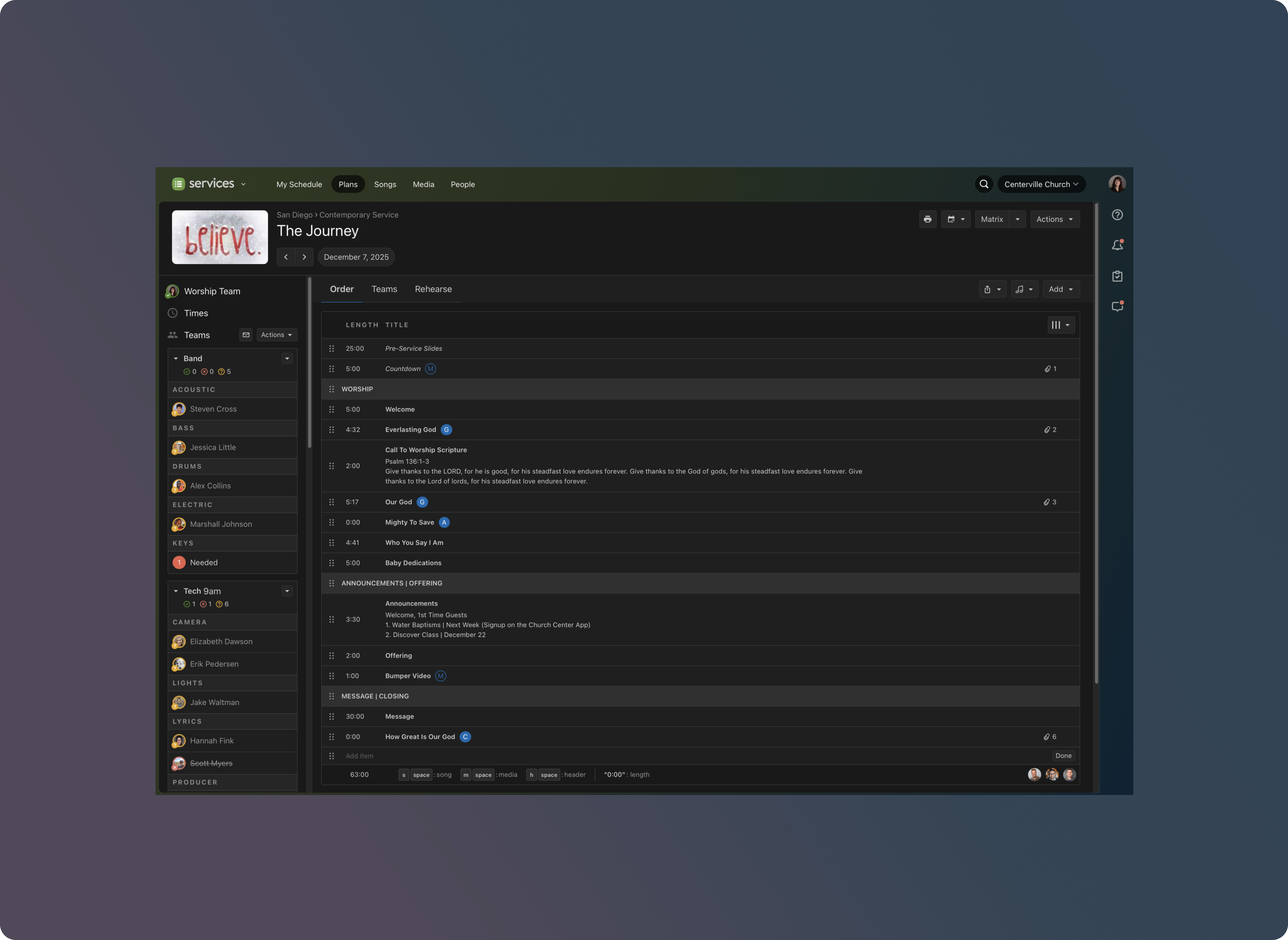The image size is (1288, 940).
Task: Open the search magnifier icon
Action: [984, 184]
